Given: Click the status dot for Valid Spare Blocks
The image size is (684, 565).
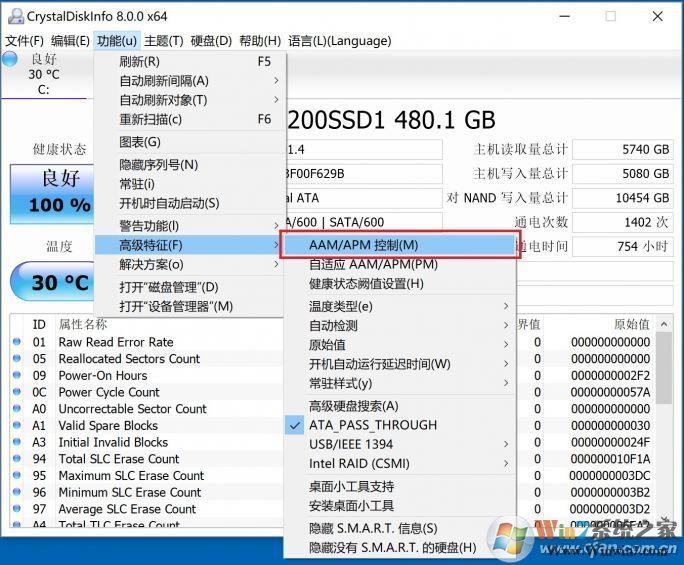Looking at the screenshot, I should [17, 425].
